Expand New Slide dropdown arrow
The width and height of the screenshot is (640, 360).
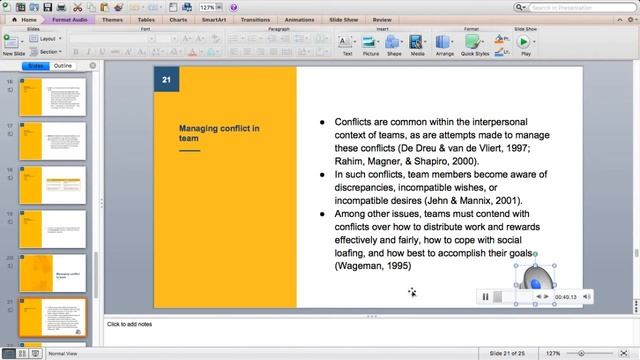[22, 42]
